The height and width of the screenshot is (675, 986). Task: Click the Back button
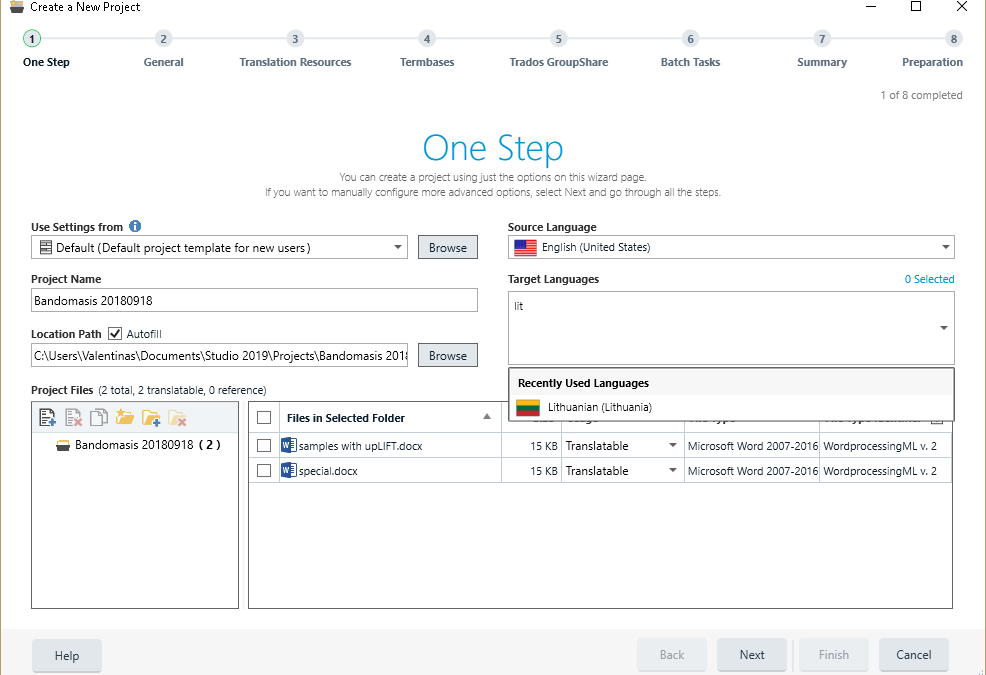coord(672,655)
